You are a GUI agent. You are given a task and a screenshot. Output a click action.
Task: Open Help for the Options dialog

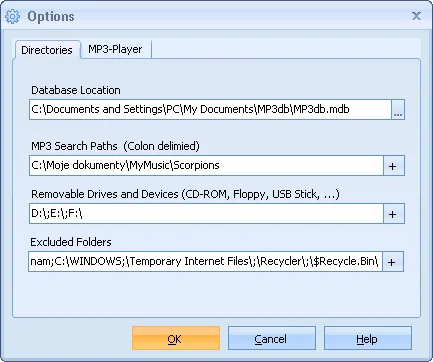pos(368,338)
